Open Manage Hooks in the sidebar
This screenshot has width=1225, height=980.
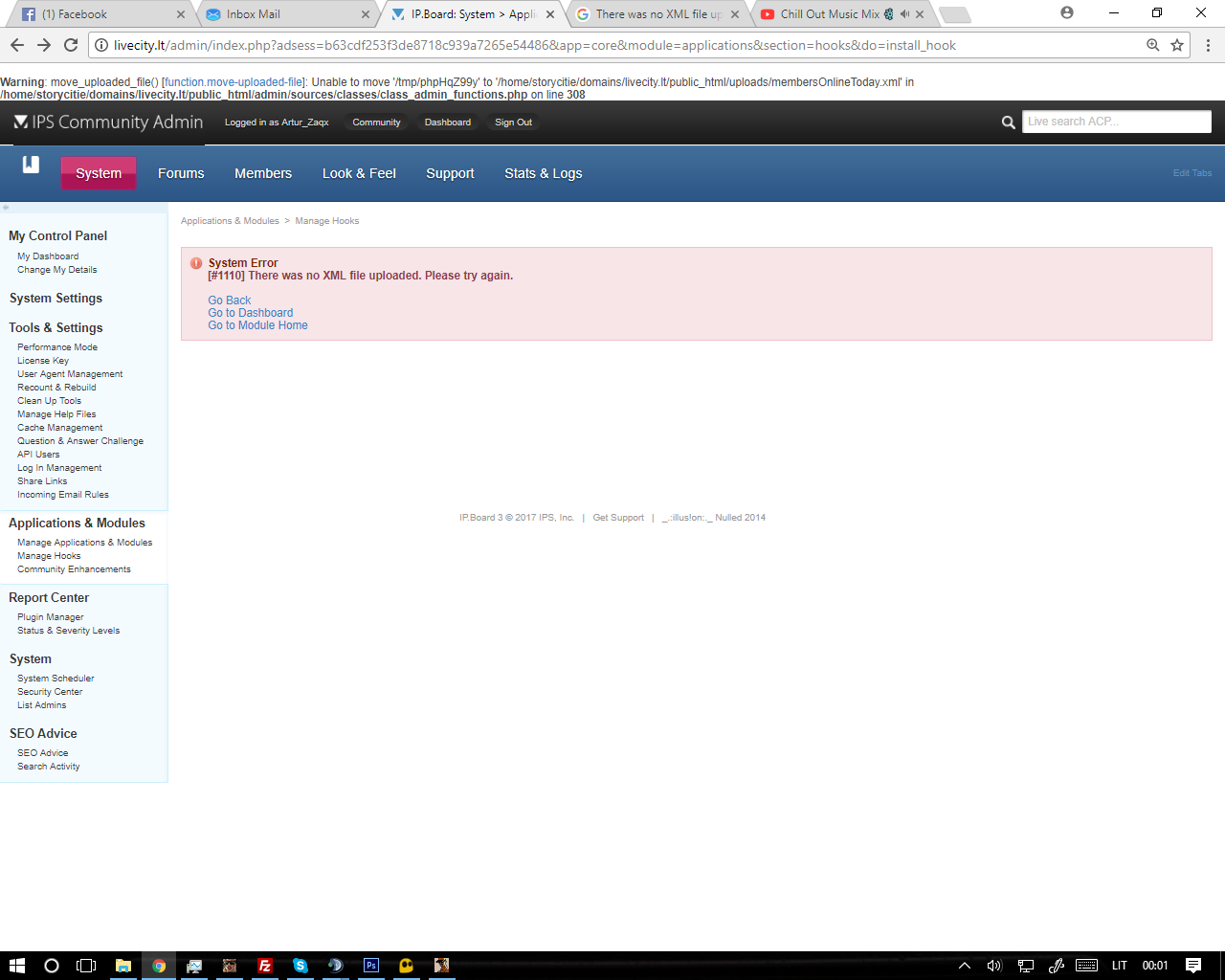(49, 556)
